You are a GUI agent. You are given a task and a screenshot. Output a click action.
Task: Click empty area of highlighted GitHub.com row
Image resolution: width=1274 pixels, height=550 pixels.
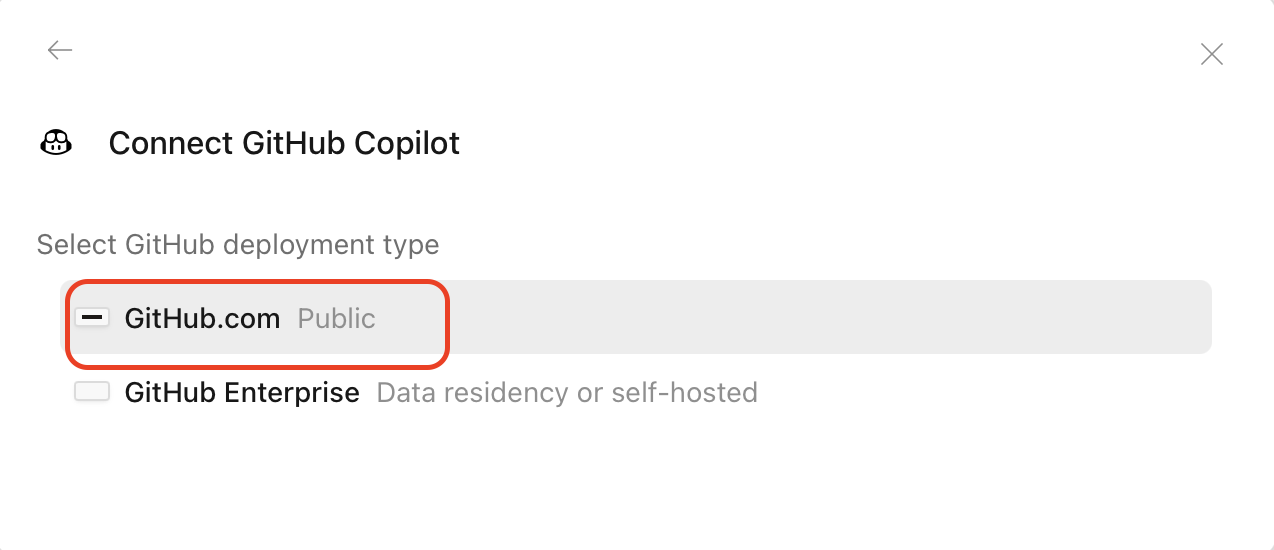[x=800, y=318]
